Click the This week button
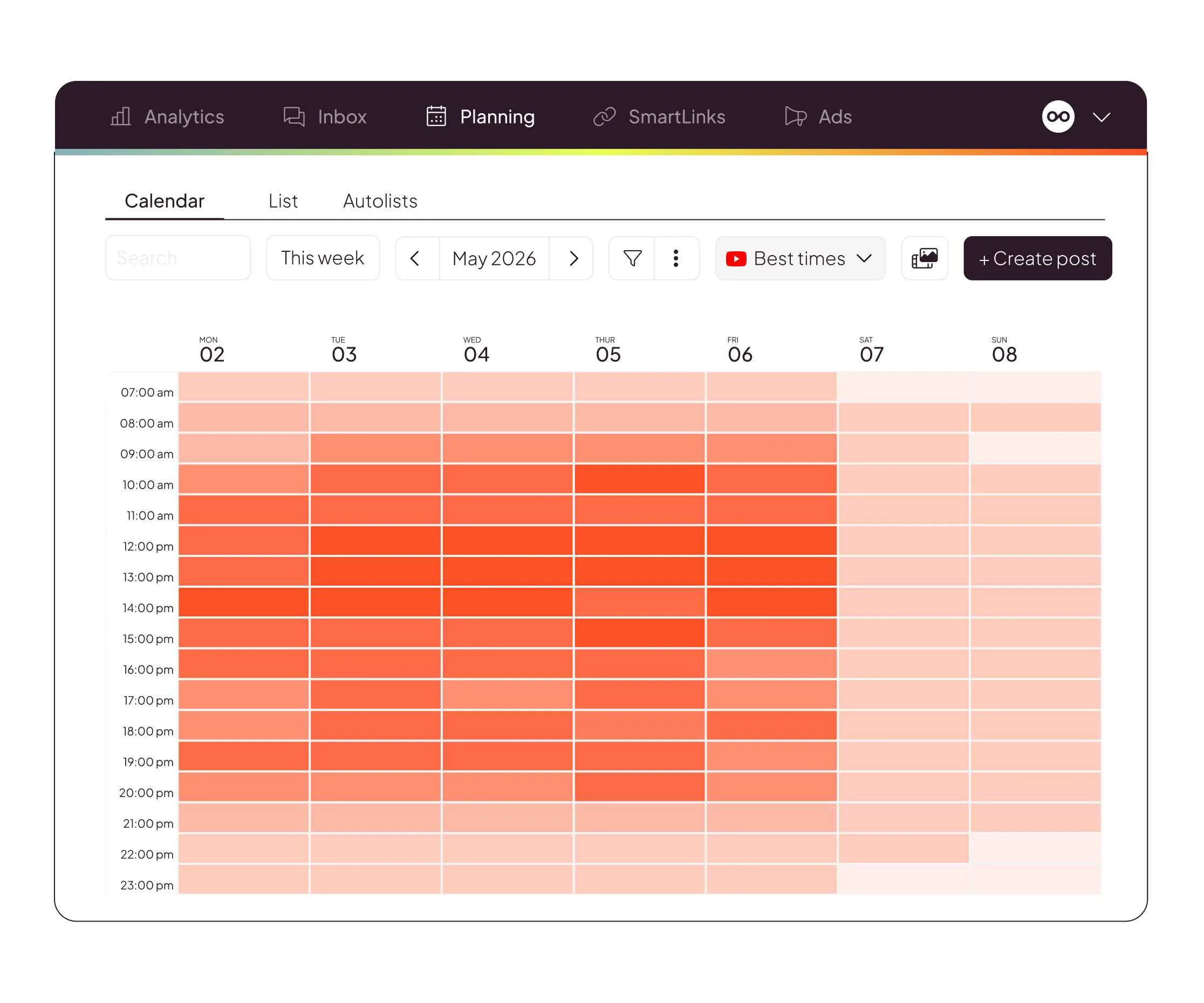1204x1003 pixels. tap(323, 258)
